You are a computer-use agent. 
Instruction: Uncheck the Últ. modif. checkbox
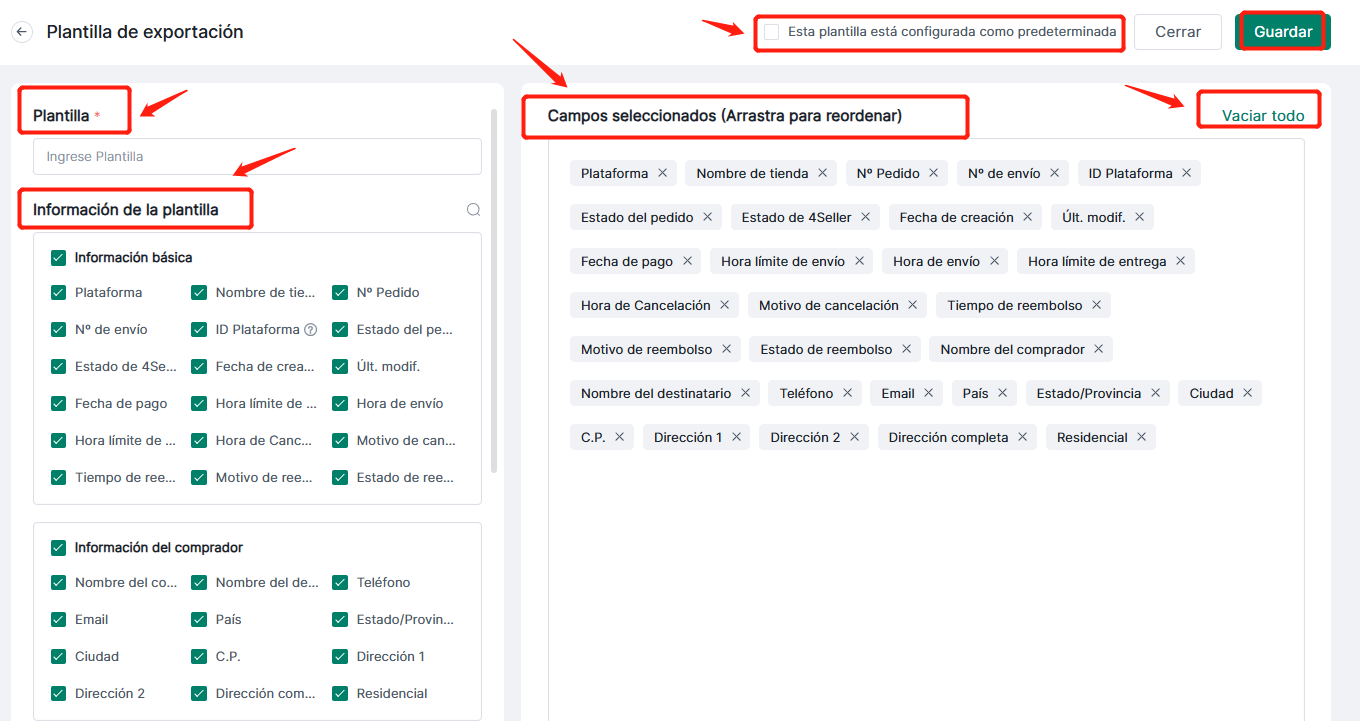coord(340,367)
